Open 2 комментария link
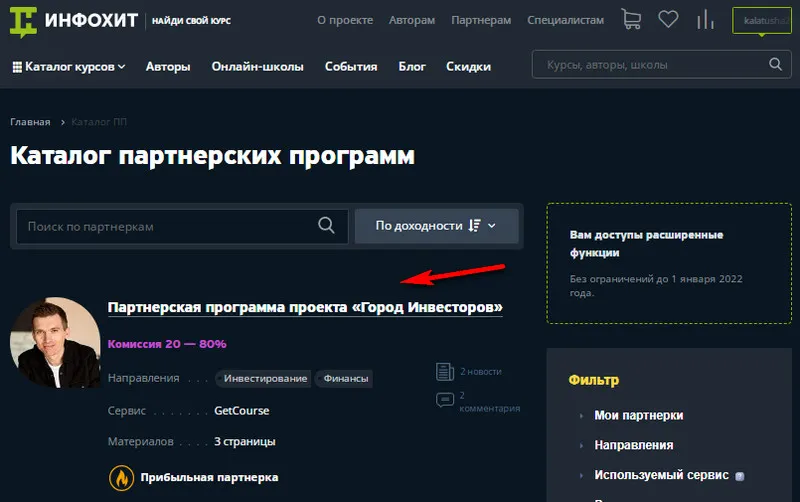 (489, 401)
